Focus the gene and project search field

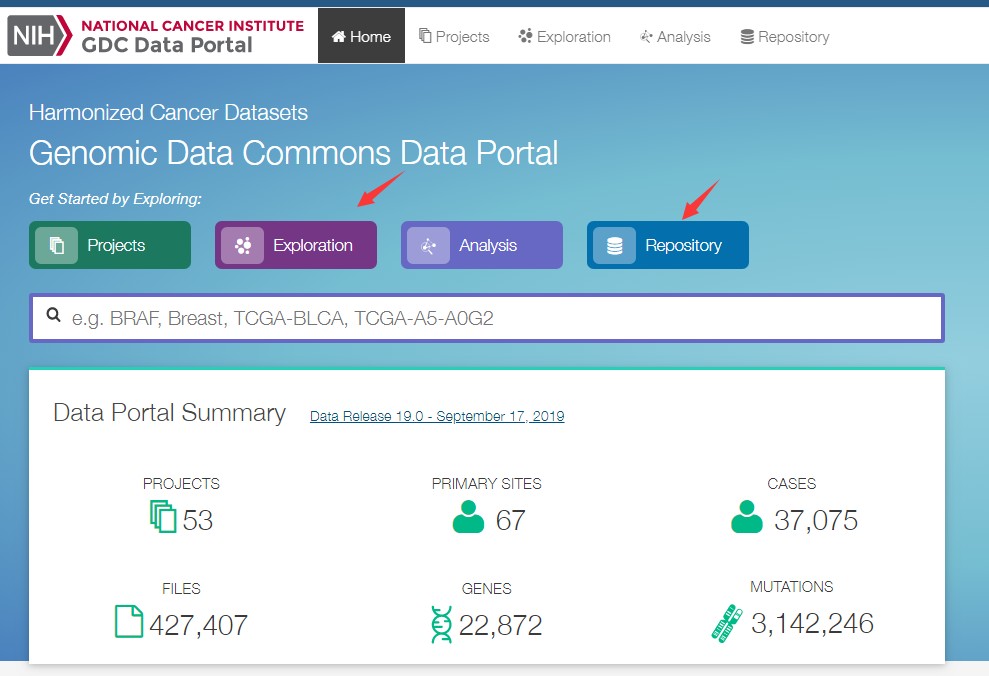[x=500, y=318]
